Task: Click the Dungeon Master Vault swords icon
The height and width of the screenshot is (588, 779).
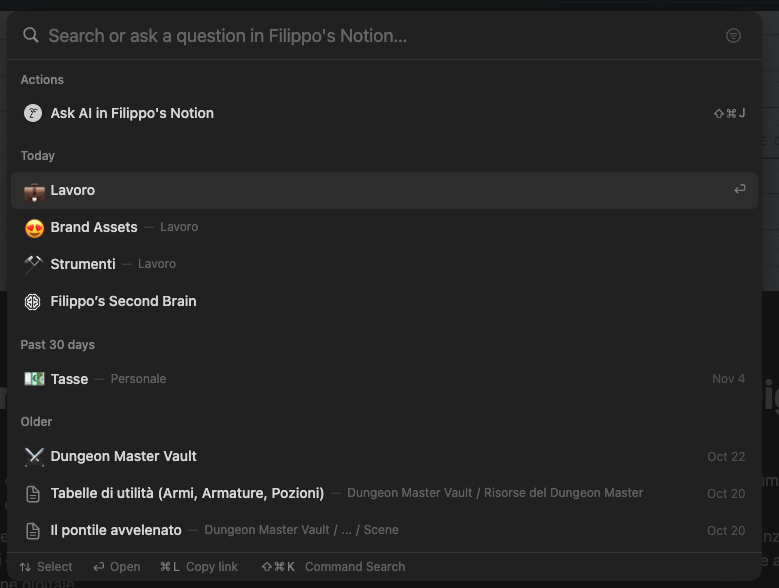Action: click(34, 456)
